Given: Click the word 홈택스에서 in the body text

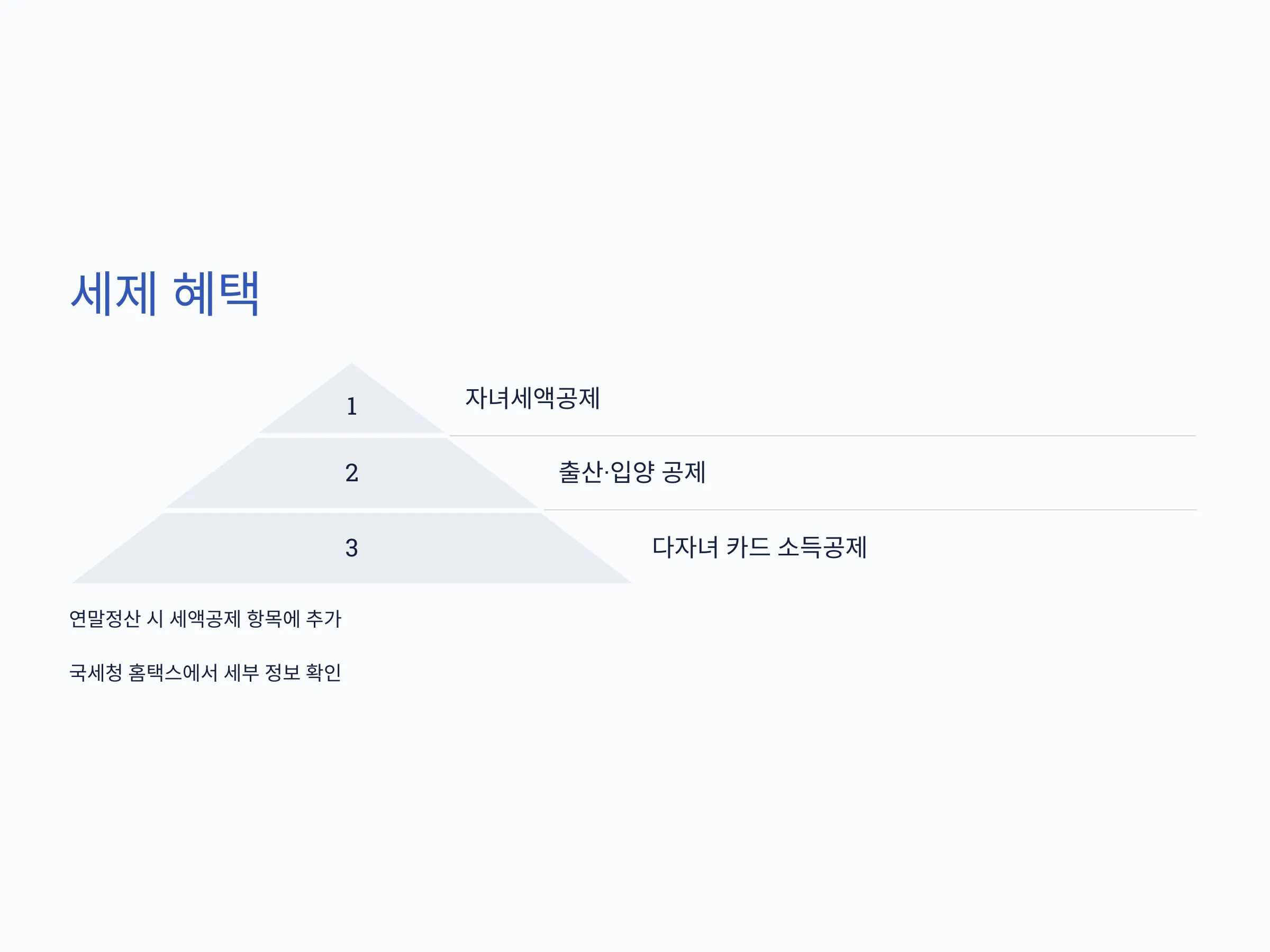Looking at the screenshot, I should (x=173, y=673).
